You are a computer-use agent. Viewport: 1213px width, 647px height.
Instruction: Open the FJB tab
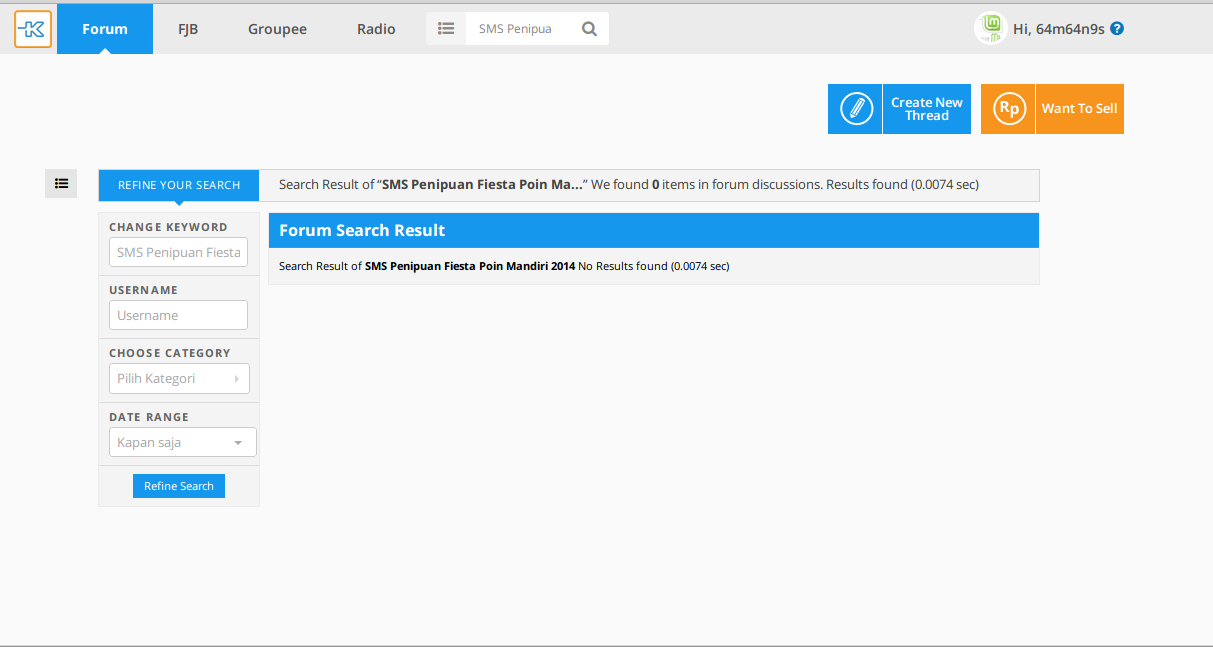coord(188,29)
